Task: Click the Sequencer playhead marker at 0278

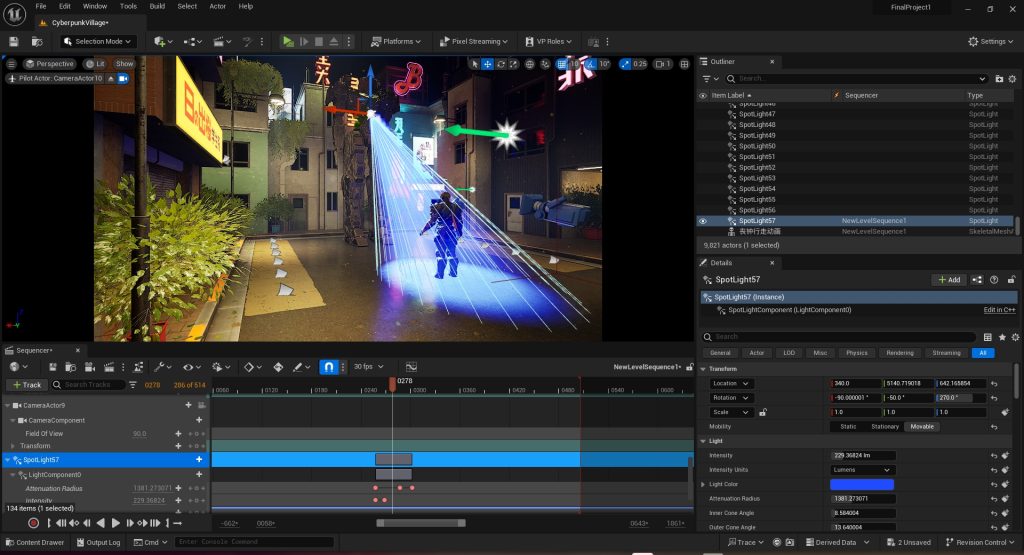Action: click(392, 384)
